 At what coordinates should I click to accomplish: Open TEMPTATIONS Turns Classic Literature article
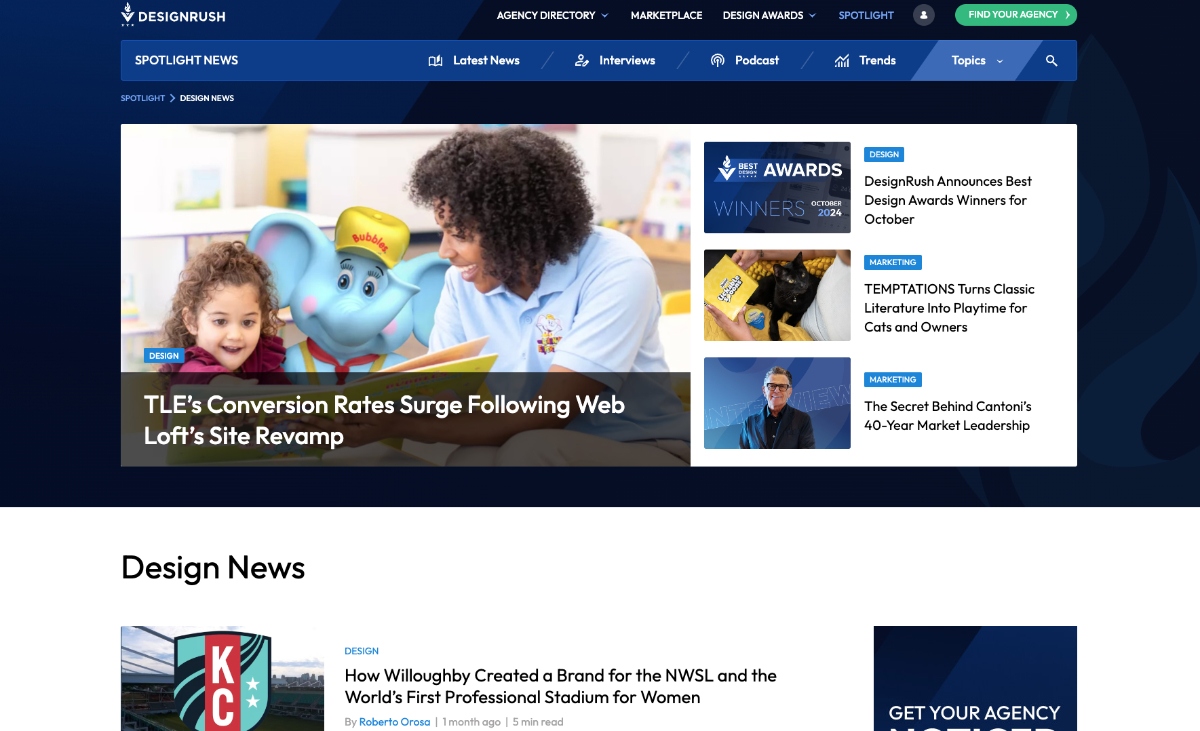pos(949,308)
